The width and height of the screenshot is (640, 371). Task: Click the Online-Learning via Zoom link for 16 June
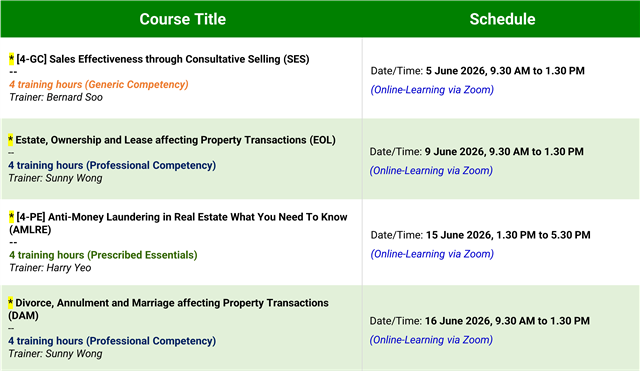[431, 340]
